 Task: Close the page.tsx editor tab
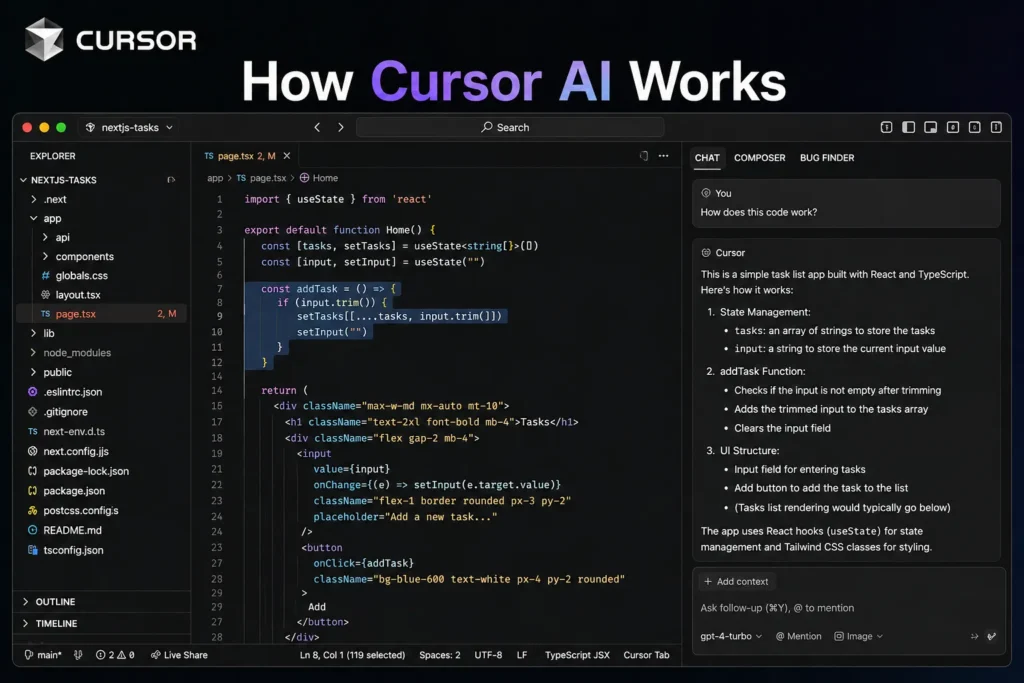coord(287,156)
